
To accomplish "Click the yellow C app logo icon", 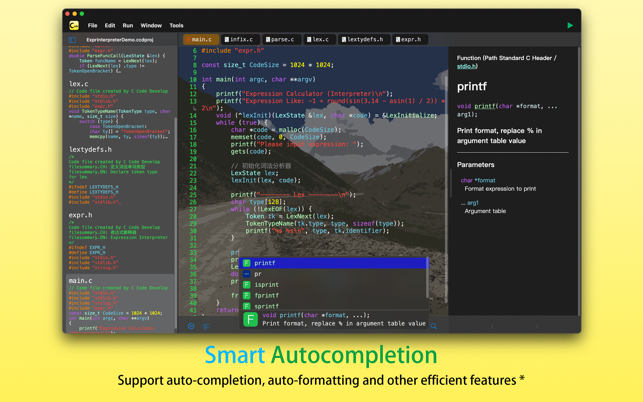I will (74, 25).
